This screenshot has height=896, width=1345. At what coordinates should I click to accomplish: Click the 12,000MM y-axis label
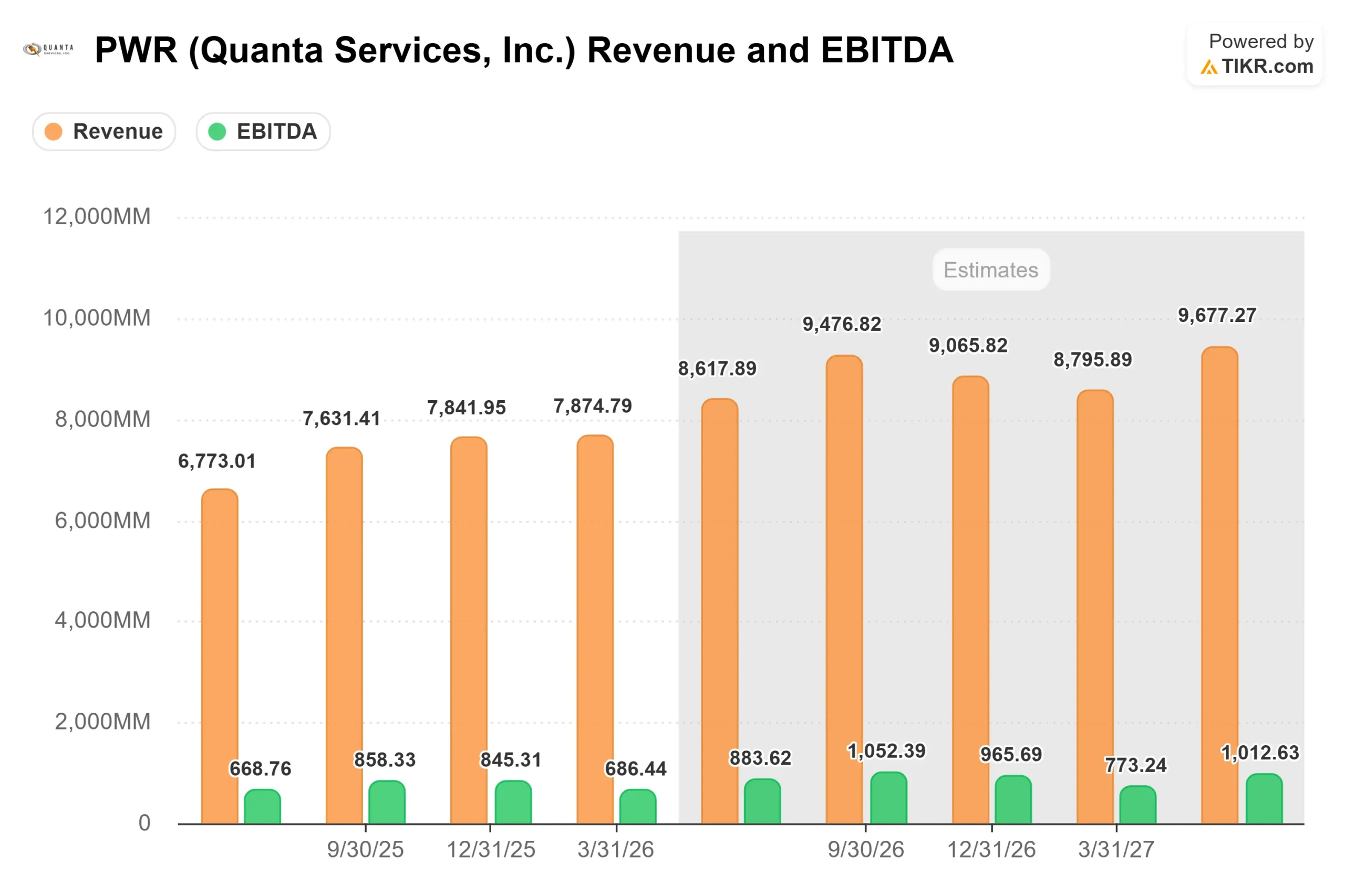[97, 217]
